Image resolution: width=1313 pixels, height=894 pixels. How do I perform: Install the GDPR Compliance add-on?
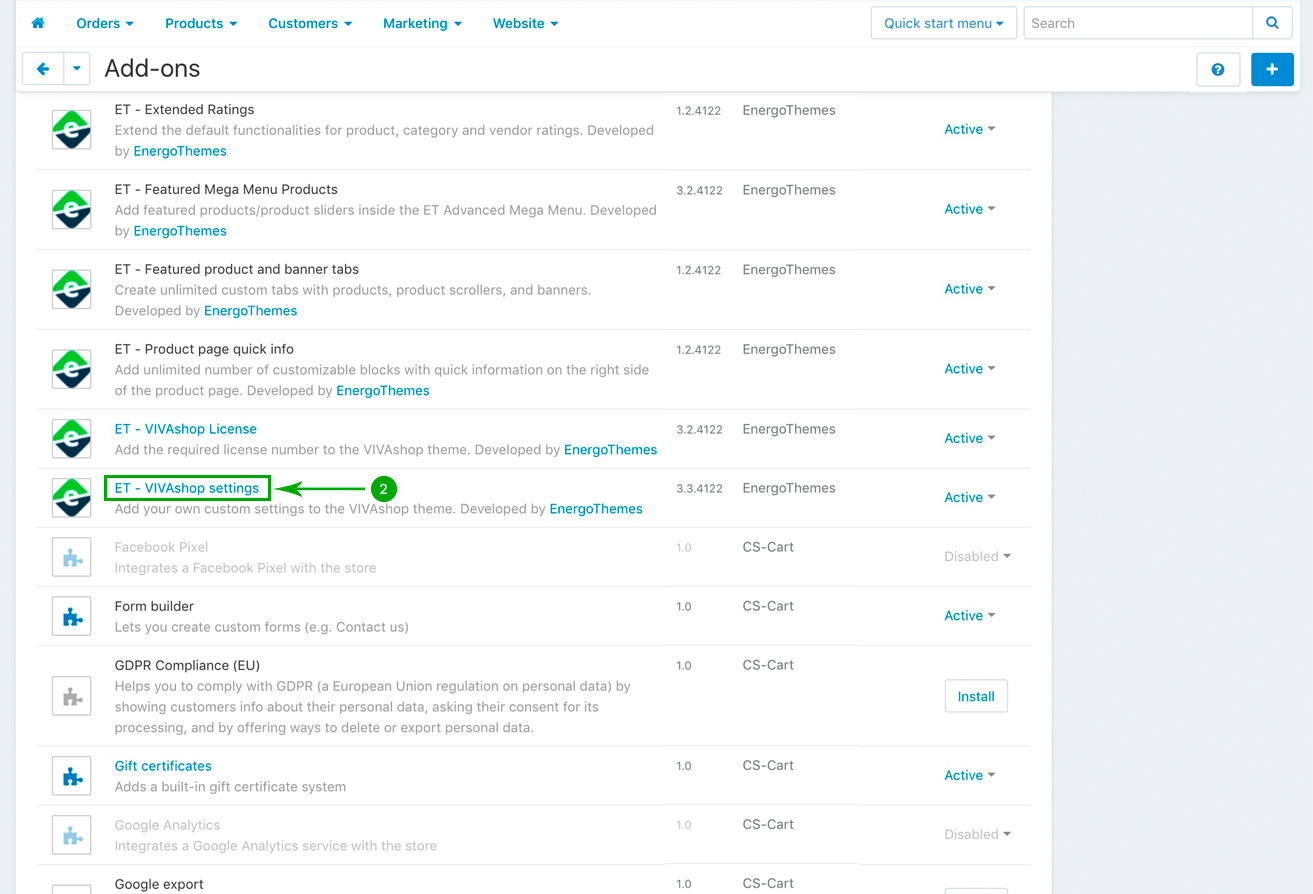tap(976, 697)
